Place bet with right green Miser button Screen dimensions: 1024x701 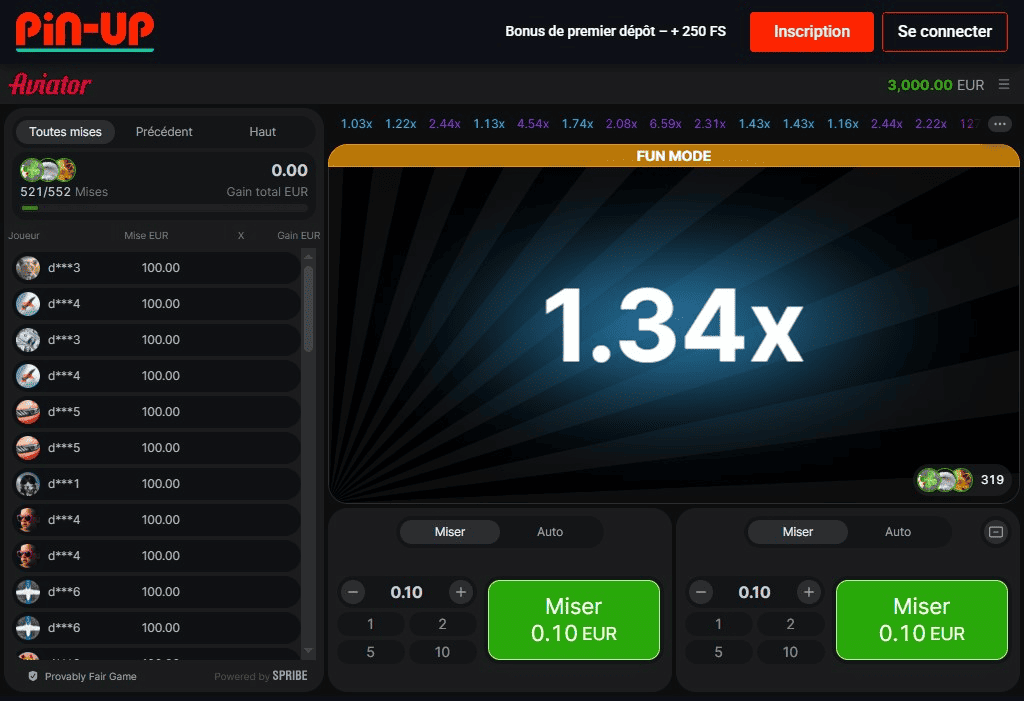pos(922,620)
